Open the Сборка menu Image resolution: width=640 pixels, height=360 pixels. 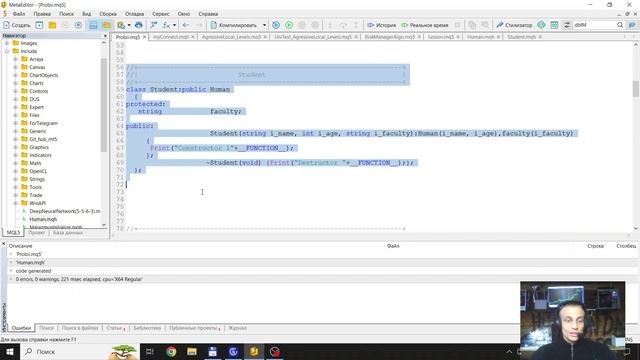pos(108,14)
